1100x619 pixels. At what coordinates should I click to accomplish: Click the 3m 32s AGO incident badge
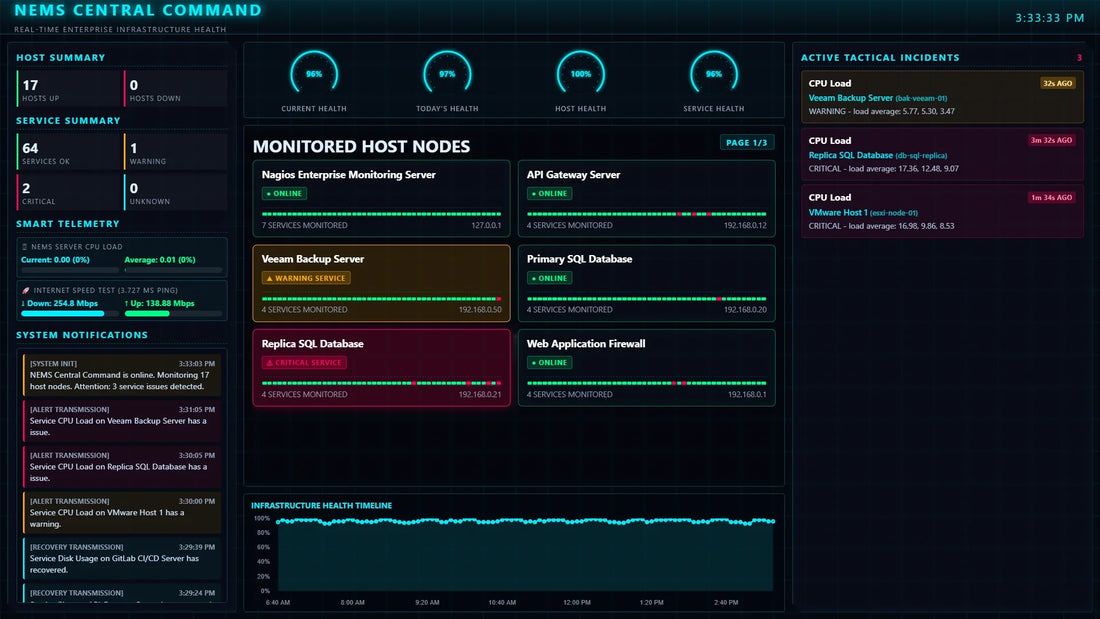pos(1051,140)
